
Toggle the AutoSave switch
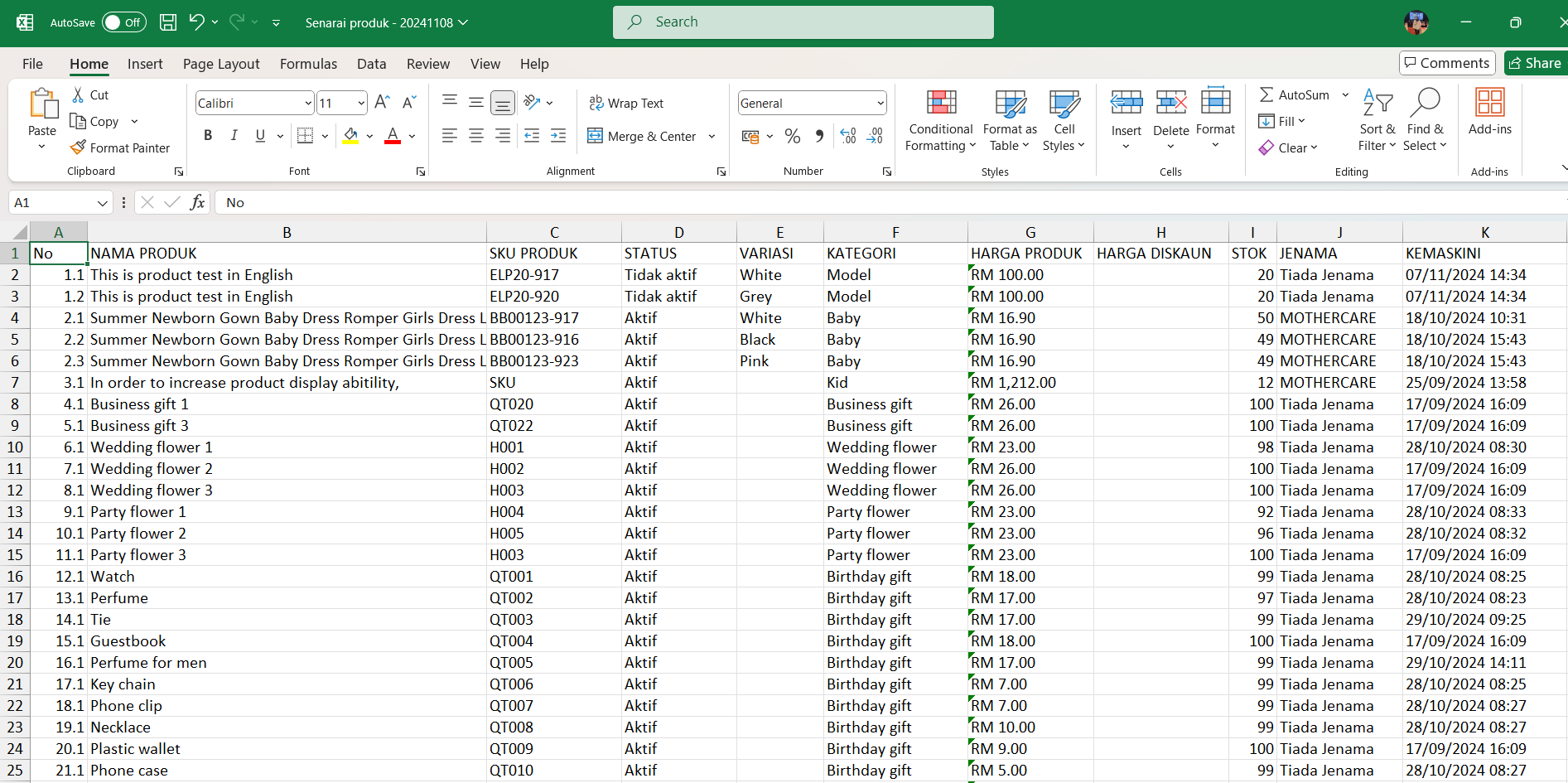(123, 22)
